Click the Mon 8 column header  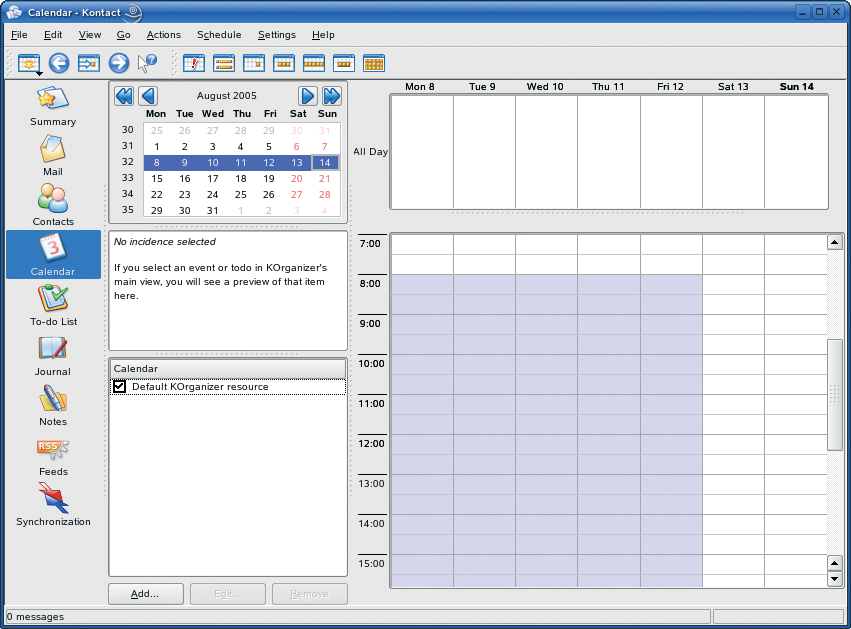[x=420, y=86]
